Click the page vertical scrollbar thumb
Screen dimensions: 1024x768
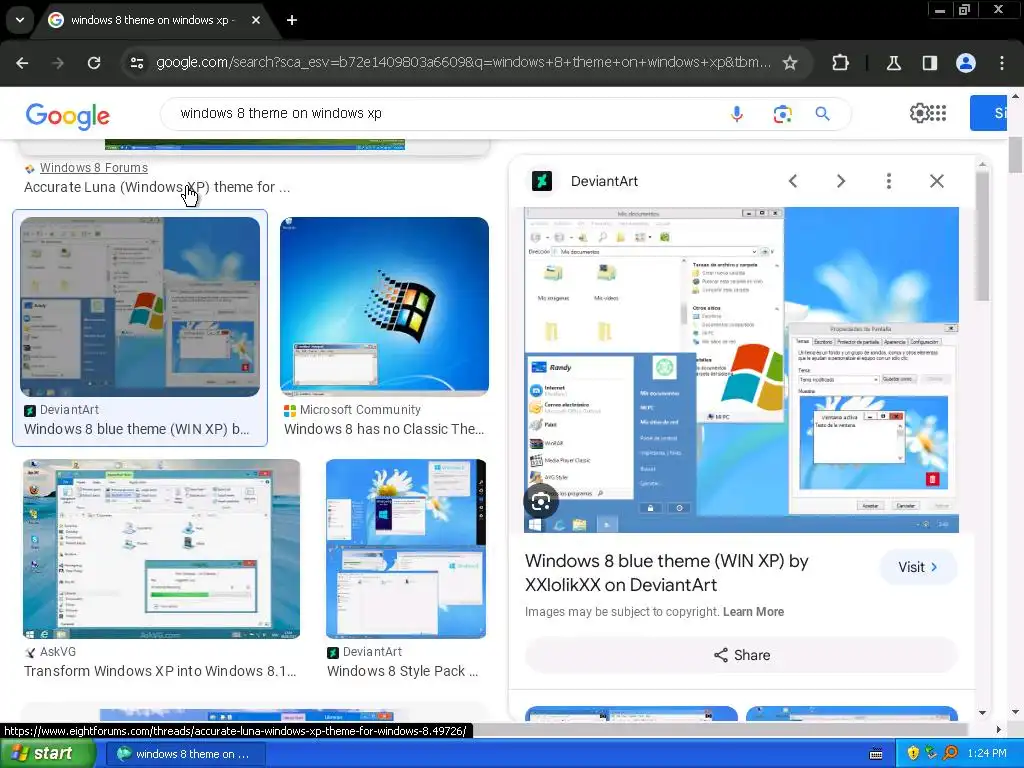(1016, 155)
